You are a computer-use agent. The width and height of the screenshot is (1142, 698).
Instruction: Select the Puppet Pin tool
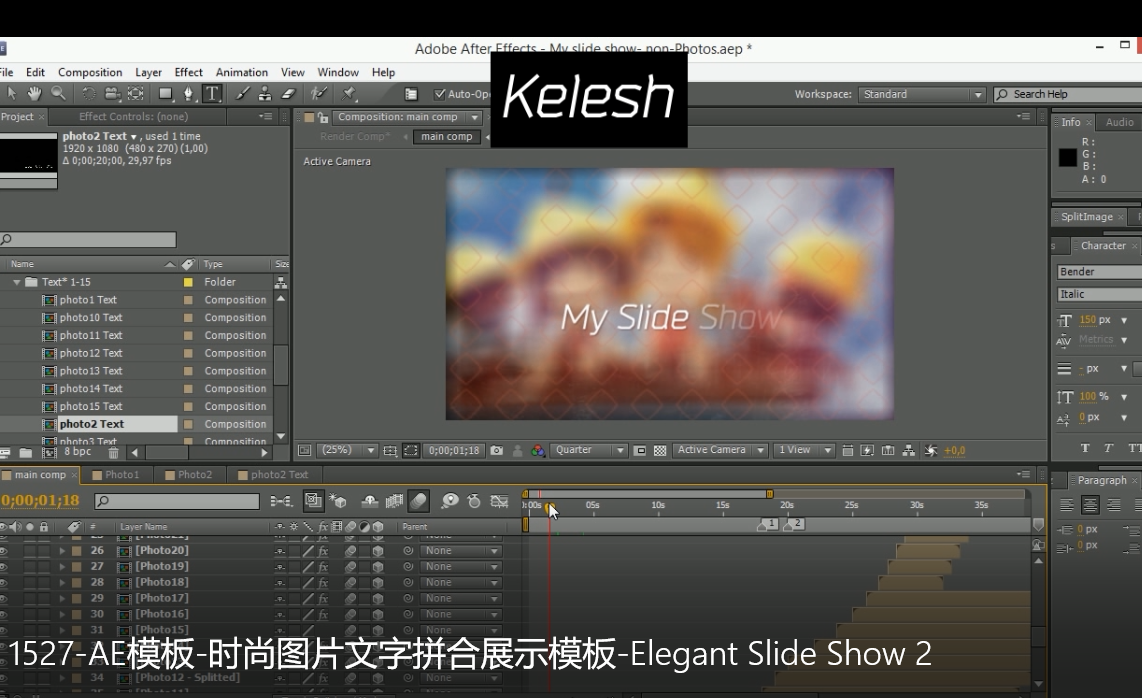(349, 93)
